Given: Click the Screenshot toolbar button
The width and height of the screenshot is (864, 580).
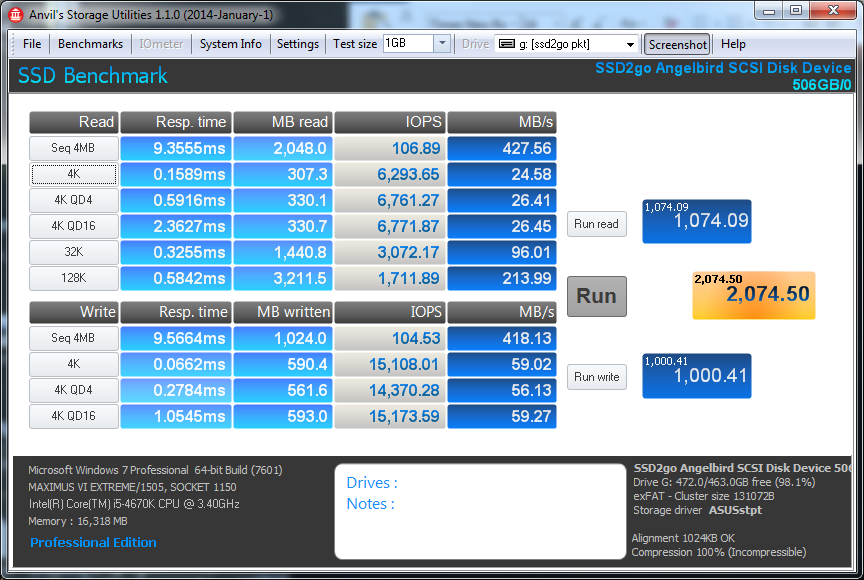Looking at the screenshot, I should (x=677, y=44).
